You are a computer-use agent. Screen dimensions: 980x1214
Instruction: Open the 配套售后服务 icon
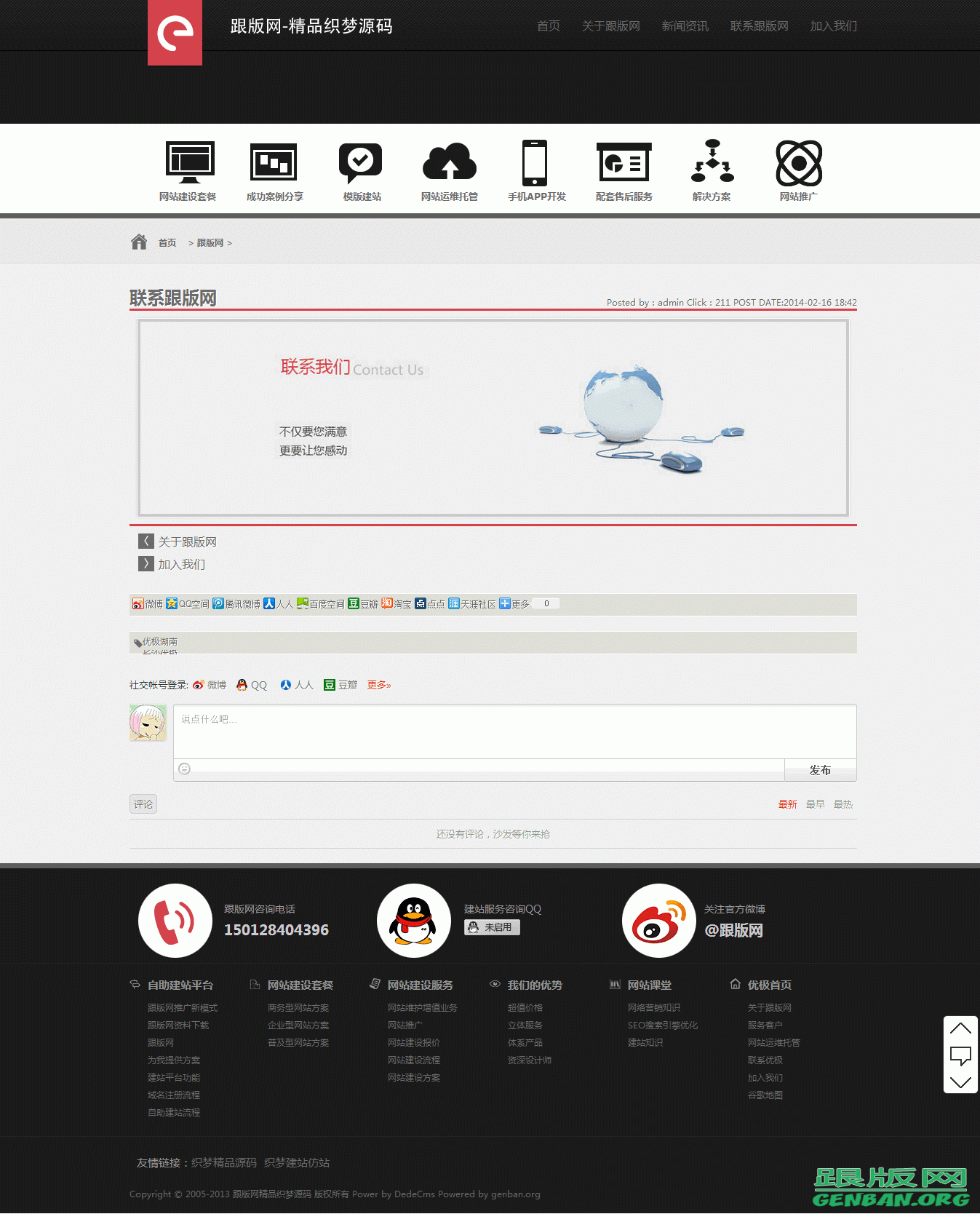click(x=624, y=162)
